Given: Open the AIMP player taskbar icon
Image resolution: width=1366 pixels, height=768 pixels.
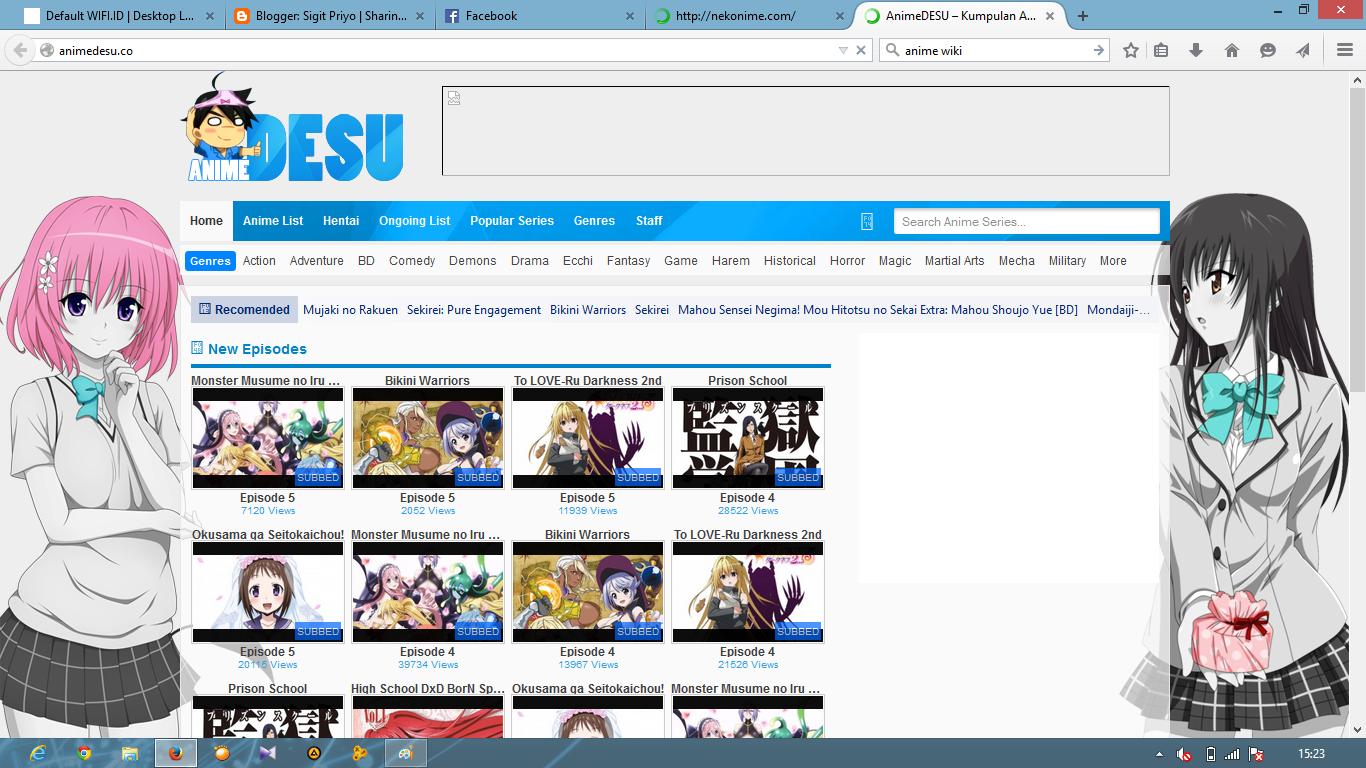Looking at the screenshot, I should pos(313,753).
